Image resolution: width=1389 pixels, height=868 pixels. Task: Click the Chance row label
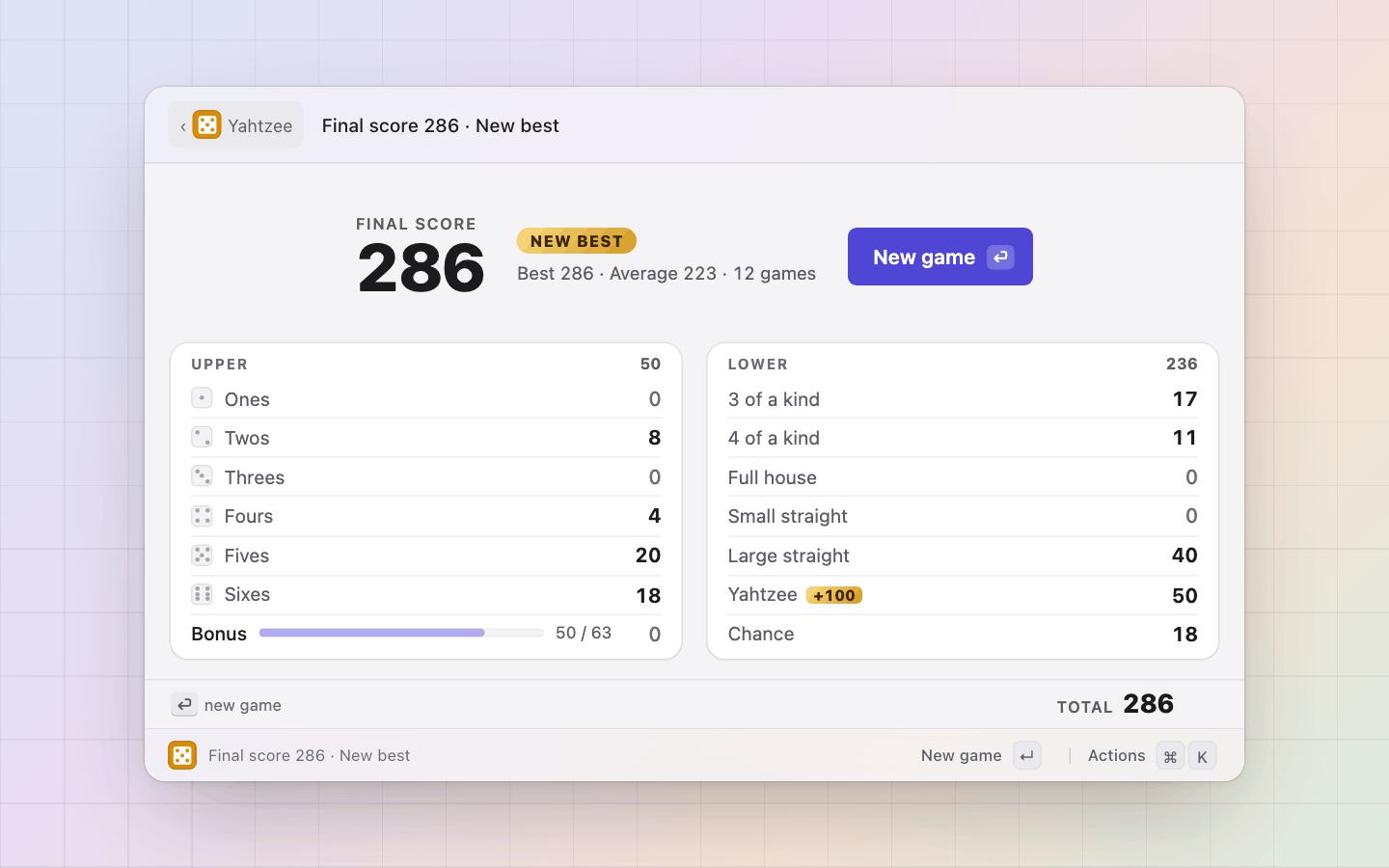coord(761,634)
